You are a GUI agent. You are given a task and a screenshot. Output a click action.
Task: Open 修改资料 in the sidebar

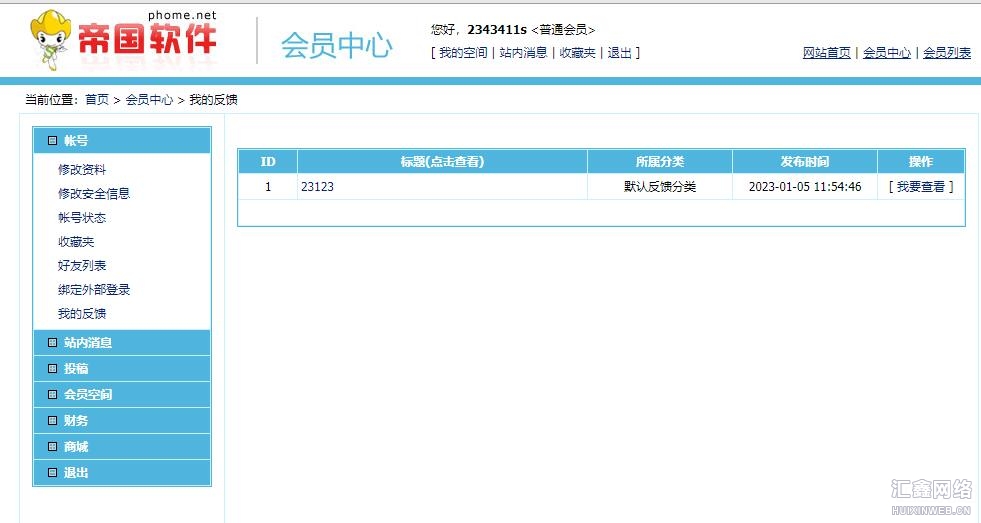click(82, 170)
